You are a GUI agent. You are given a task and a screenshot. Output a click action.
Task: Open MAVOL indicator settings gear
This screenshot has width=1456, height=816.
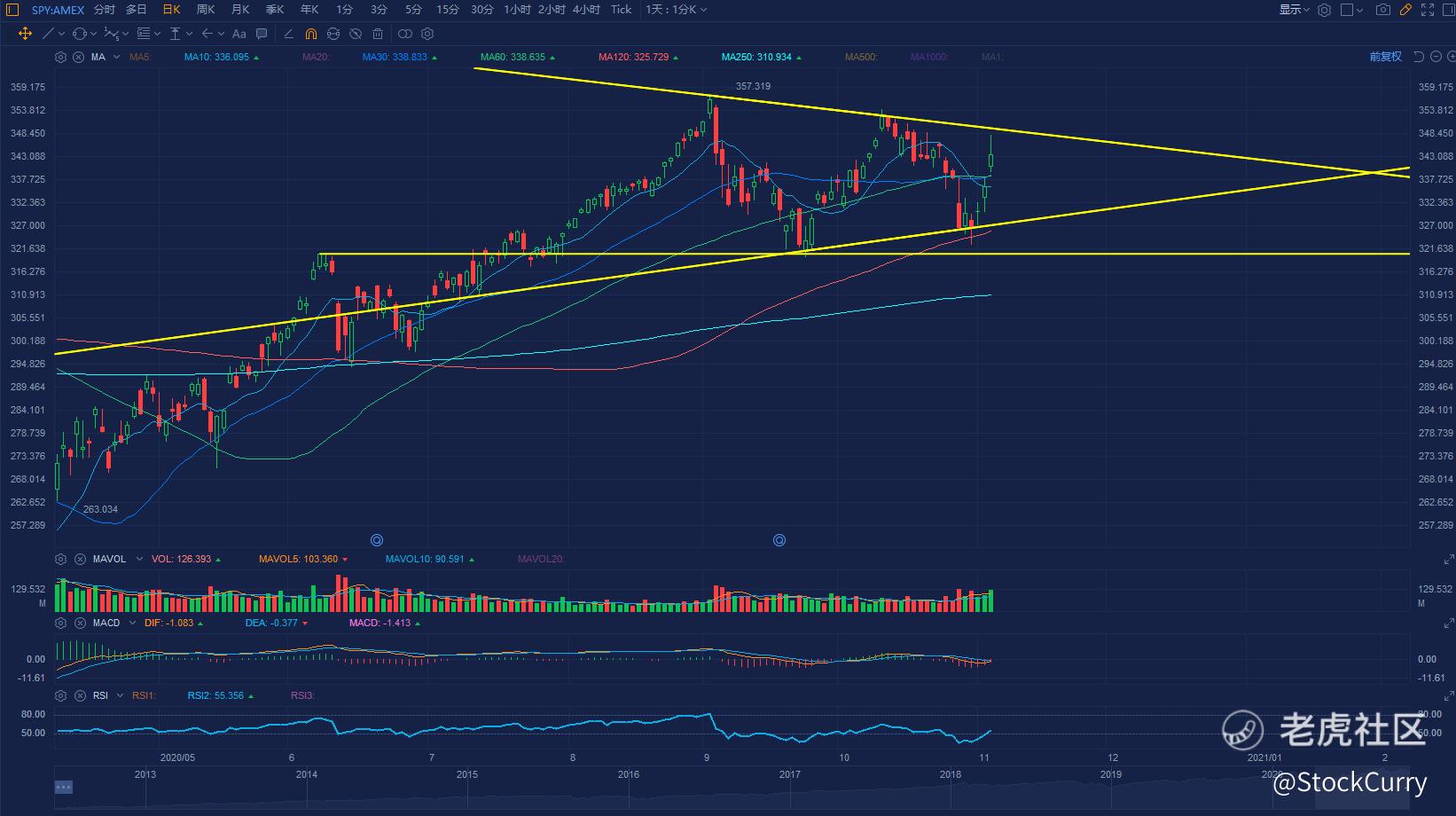pos(60,559)
